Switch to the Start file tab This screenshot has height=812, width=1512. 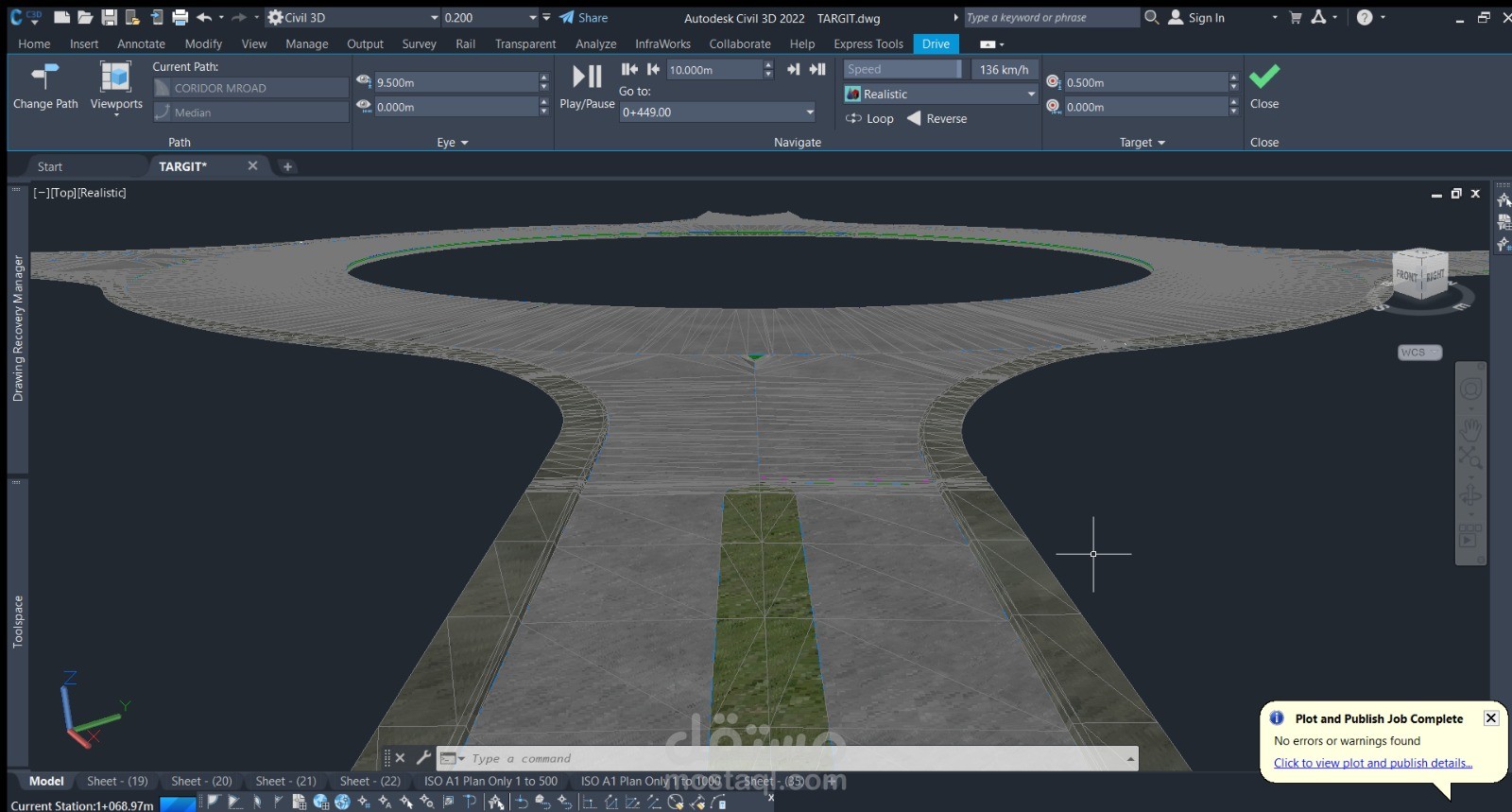(x=50, y=166)
